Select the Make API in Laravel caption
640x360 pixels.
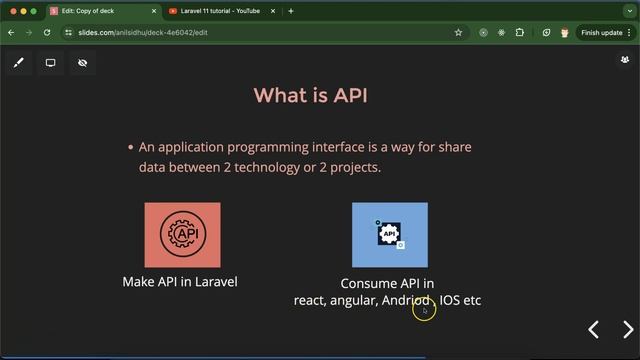180,282
